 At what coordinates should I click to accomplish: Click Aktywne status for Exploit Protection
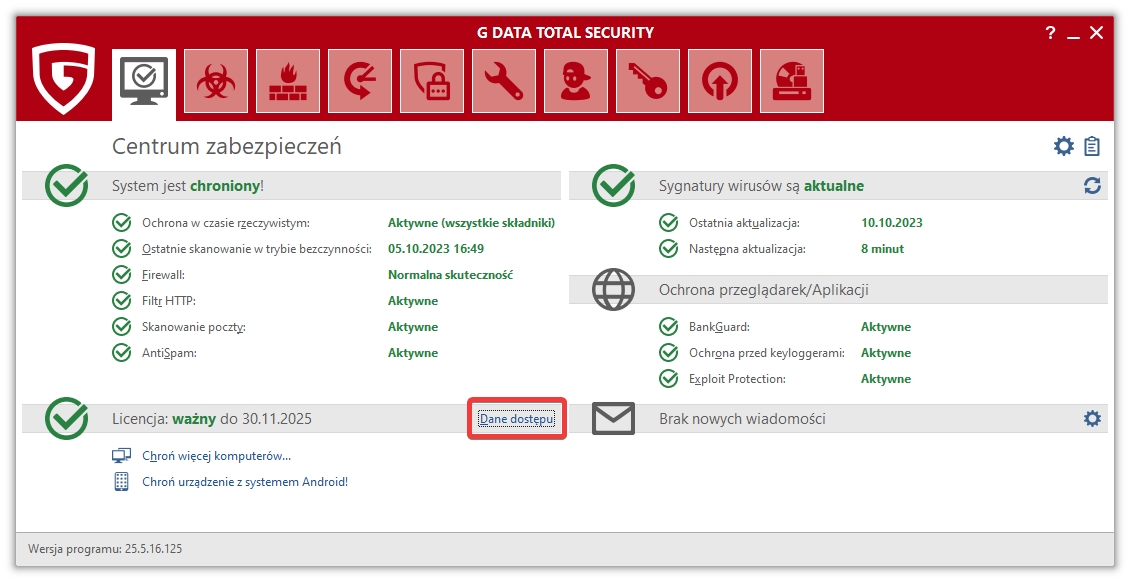pos(886,378)
